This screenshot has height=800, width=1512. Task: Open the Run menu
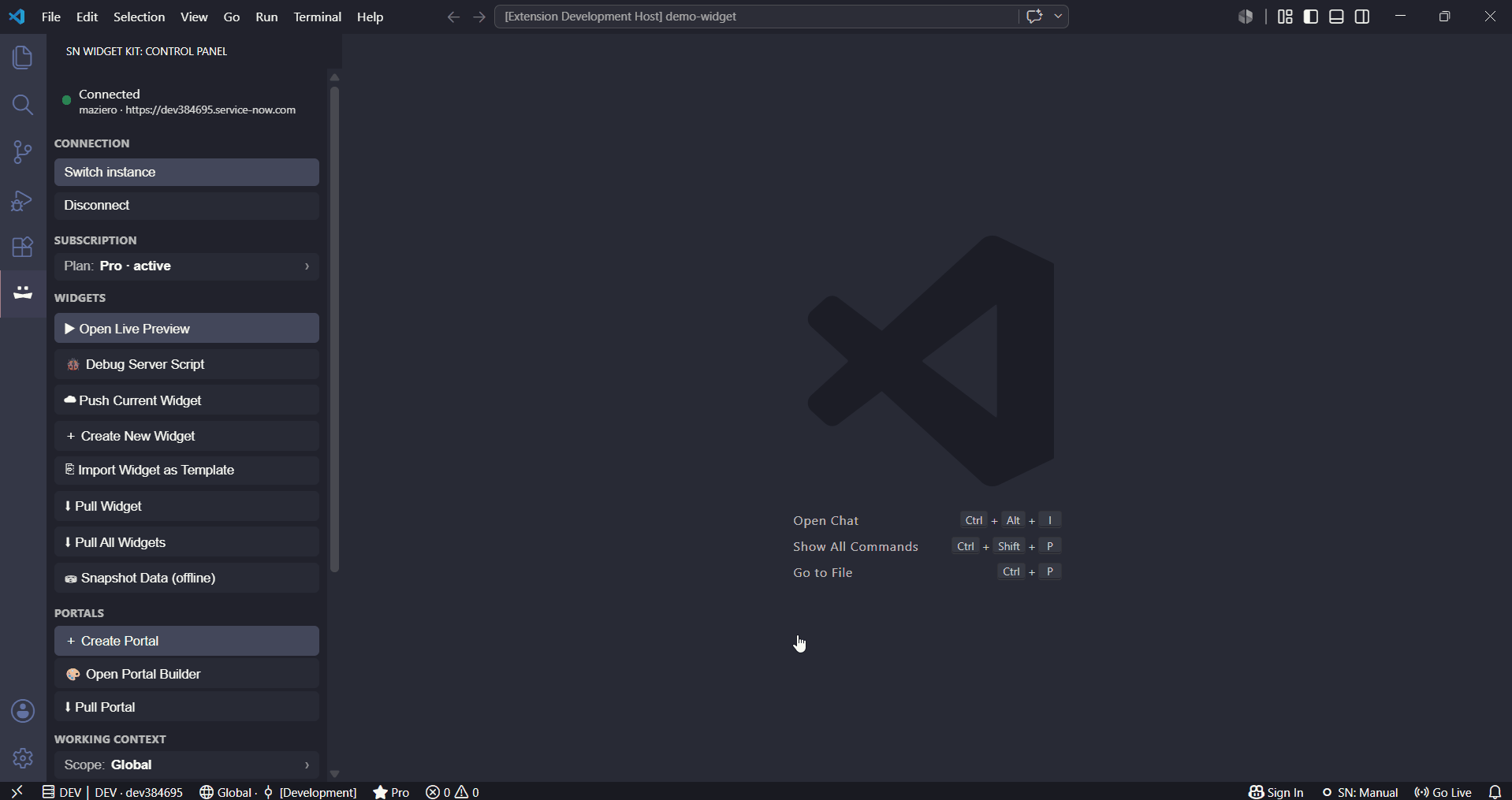266,17
